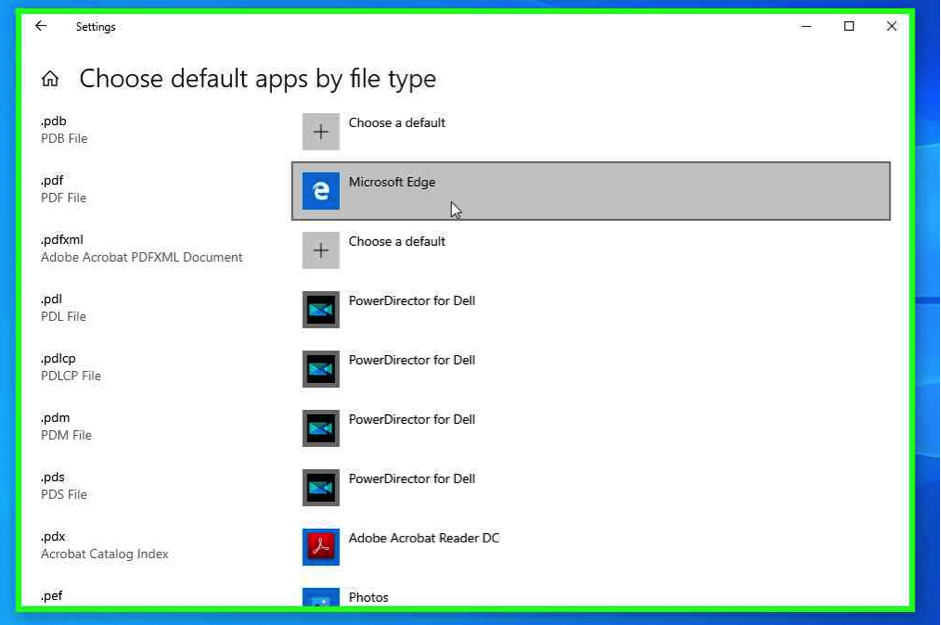Choose a default label for .pdfxml
Screen dimensions: 941x625
(397, 241)
